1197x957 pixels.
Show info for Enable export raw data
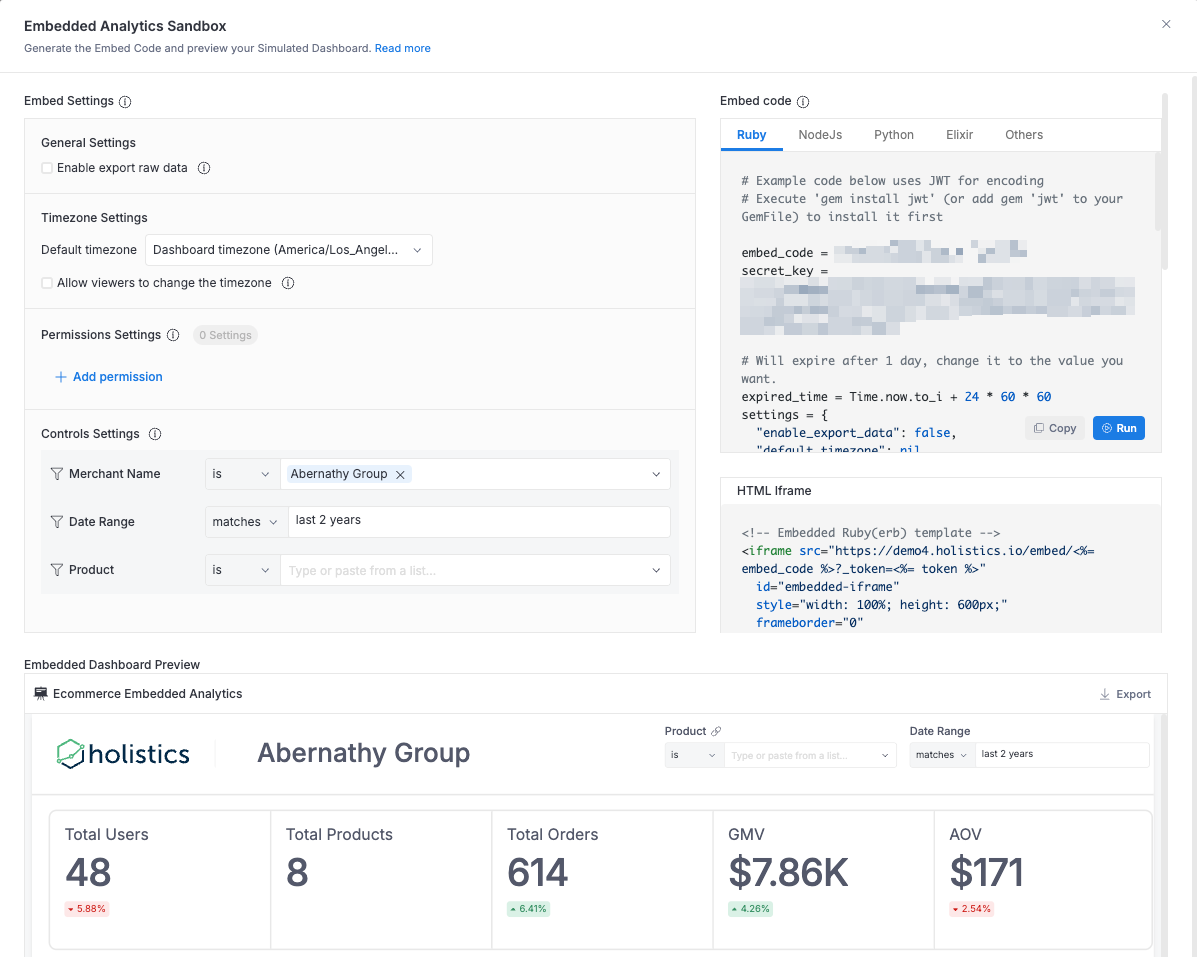(204, 168)
